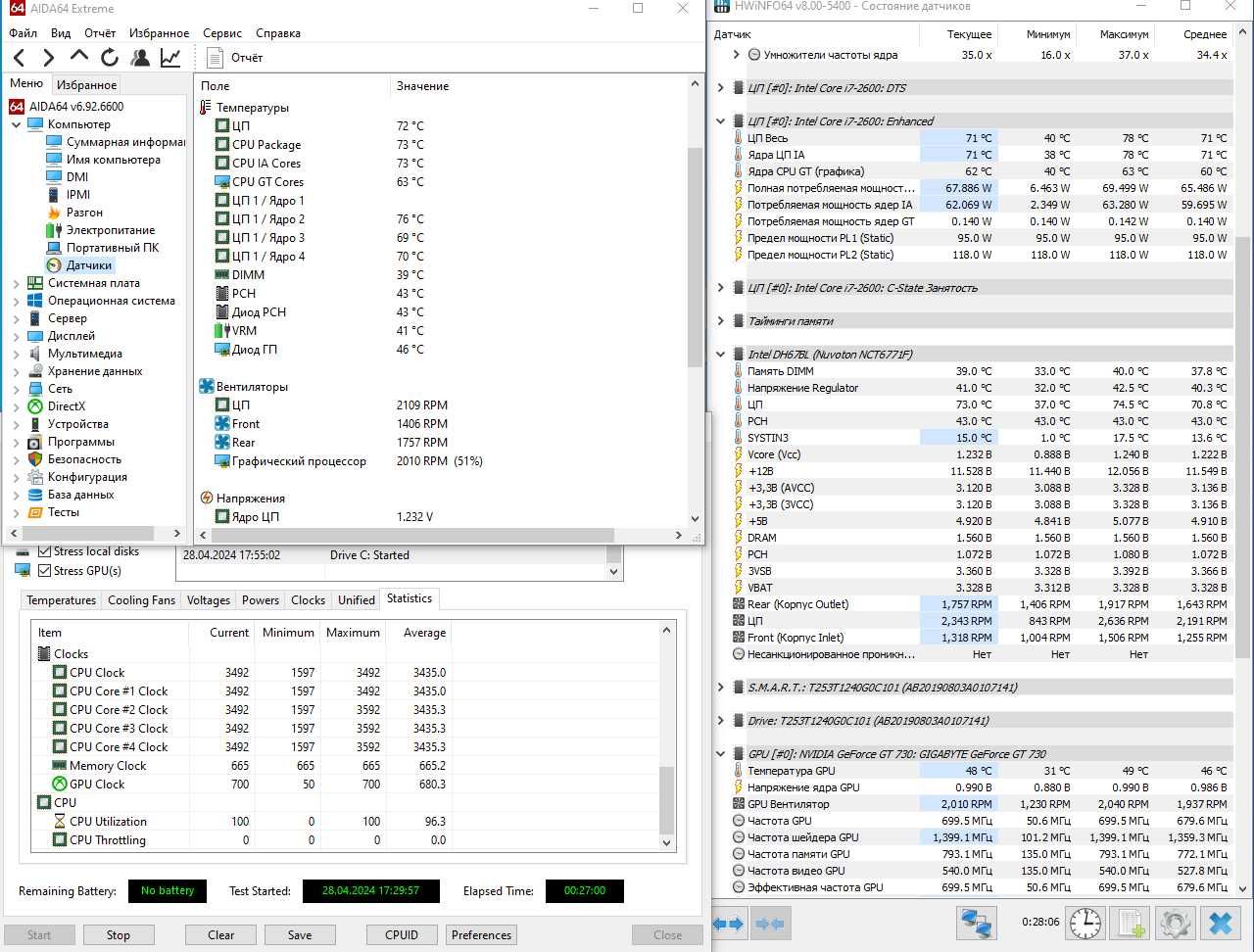Click HWiNFO clock reset timer button
1254x952 pixels.
[1085, 923]
